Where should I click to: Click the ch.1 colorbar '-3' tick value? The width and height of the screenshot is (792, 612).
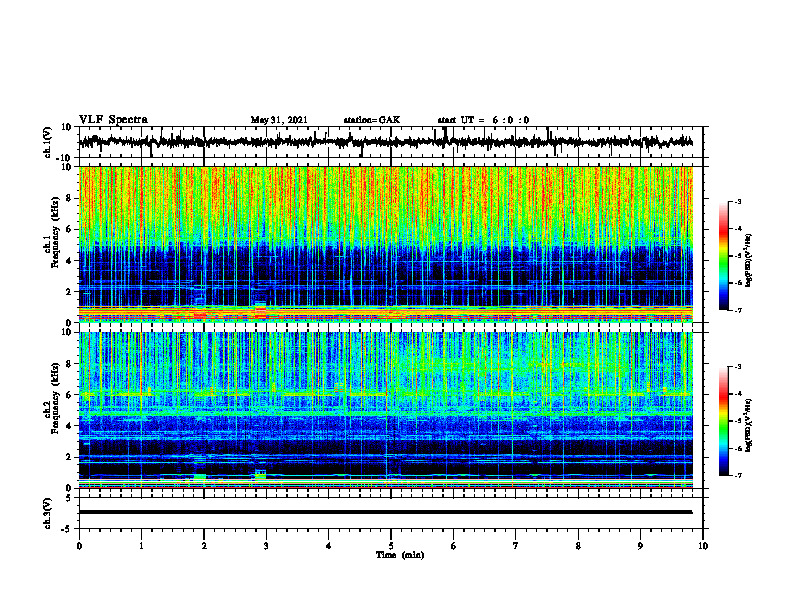click(x=738, y=201)
